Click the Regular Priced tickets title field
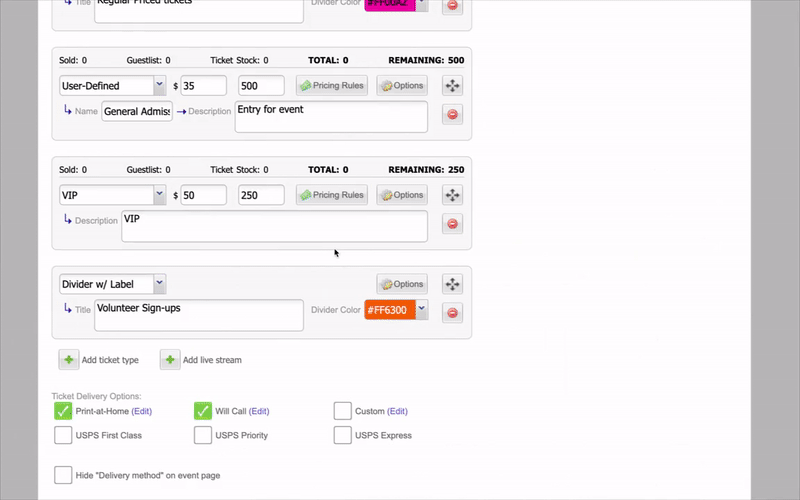800x500 pixels. coord(199,11)
